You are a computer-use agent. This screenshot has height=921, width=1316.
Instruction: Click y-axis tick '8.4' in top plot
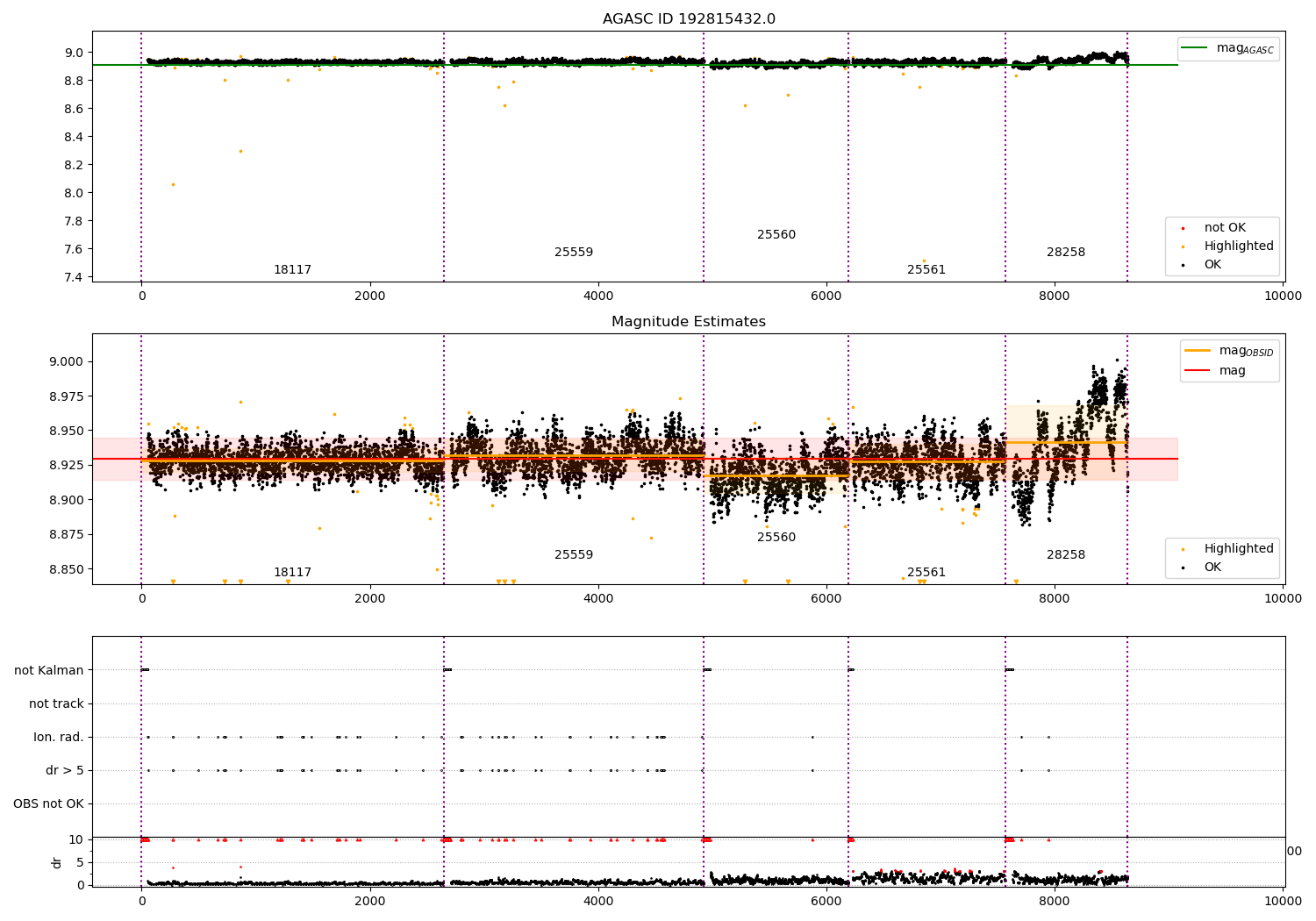(74, 137)
